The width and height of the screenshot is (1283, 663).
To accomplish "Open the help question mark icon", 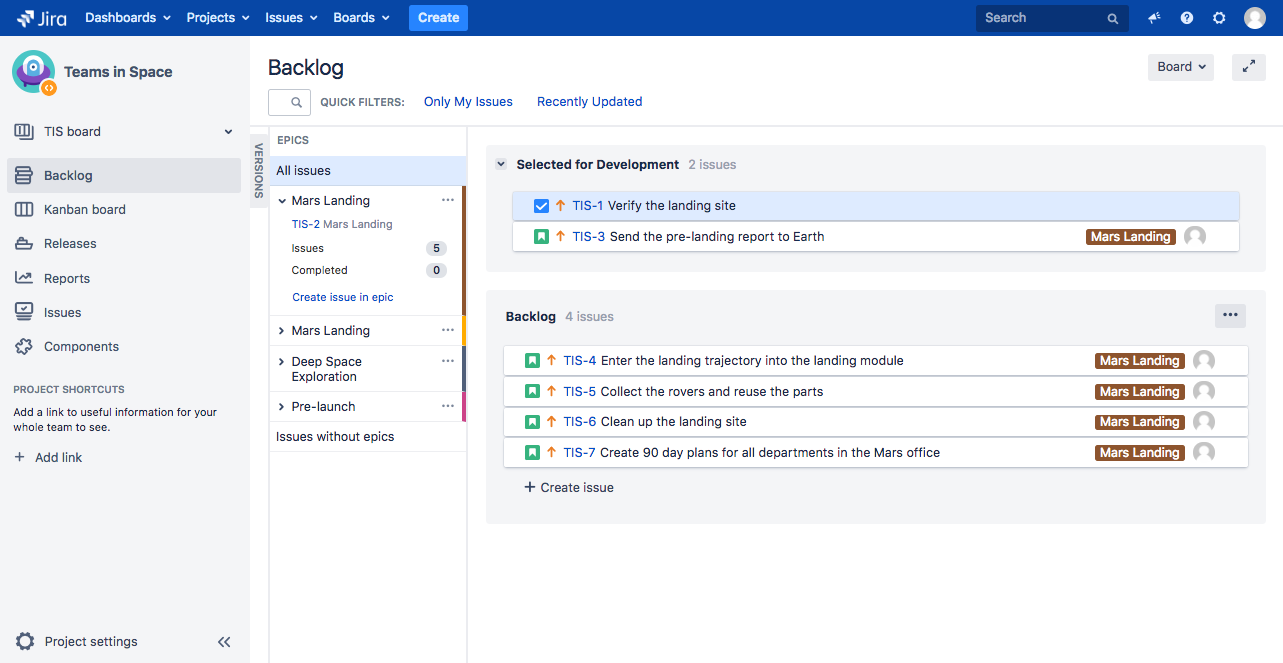I will (1187, 18).
